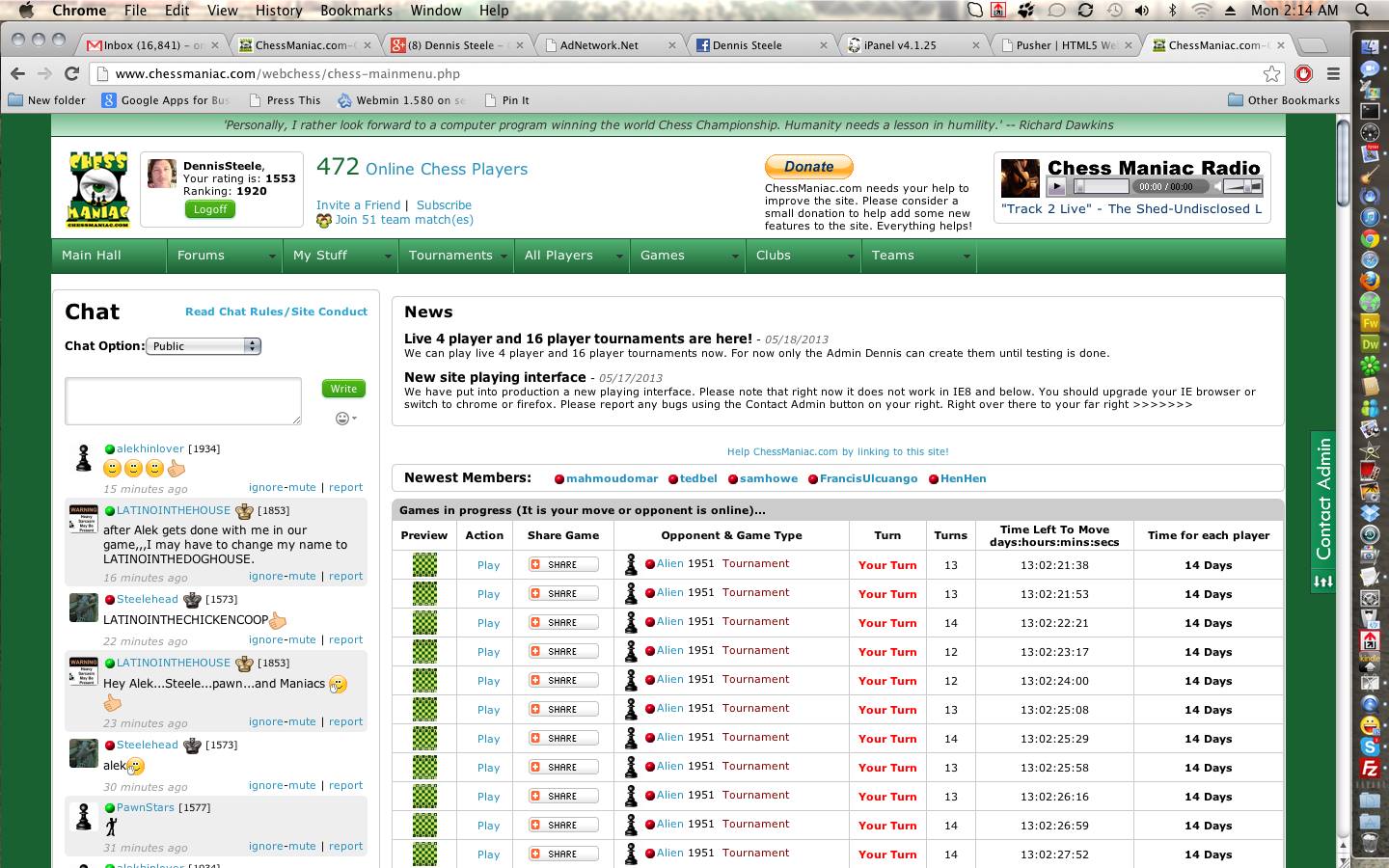This screenshot has width=1389, height=868.
Task: Open the Chat Option Public dropdown
Action: tap(204, 346)
